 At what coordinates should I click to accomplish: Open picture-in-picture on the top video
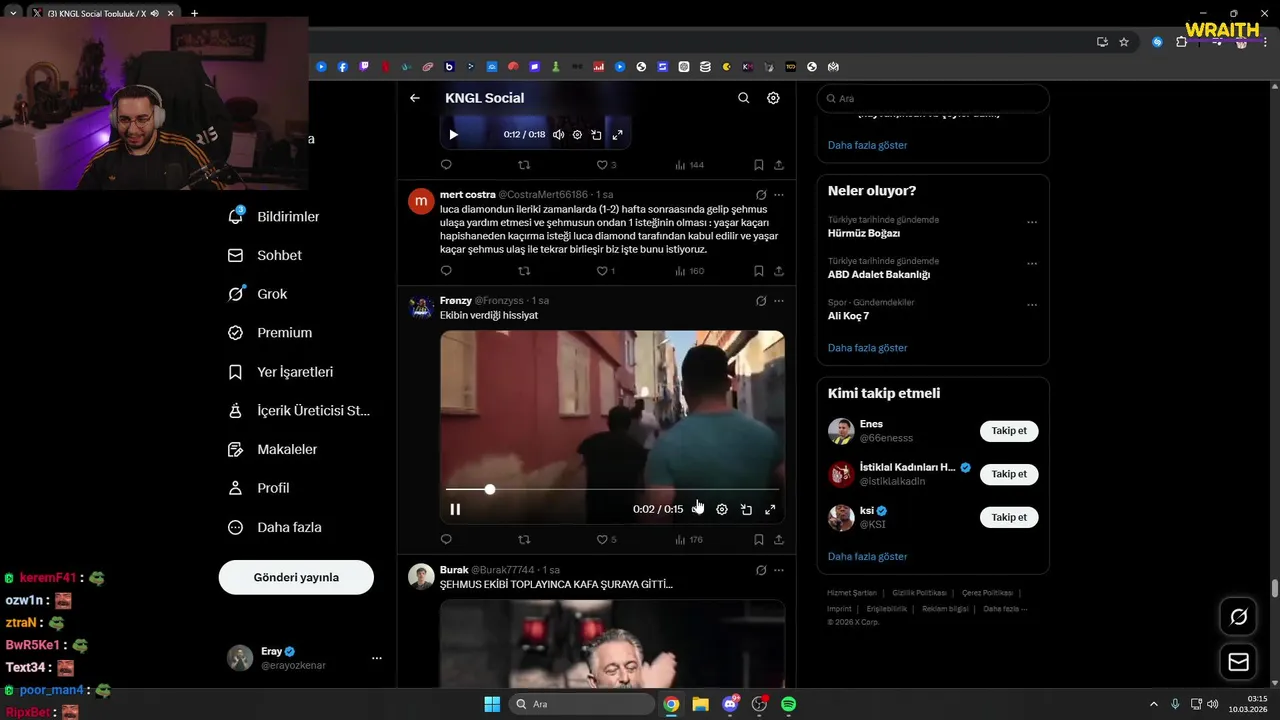(596, 135)
